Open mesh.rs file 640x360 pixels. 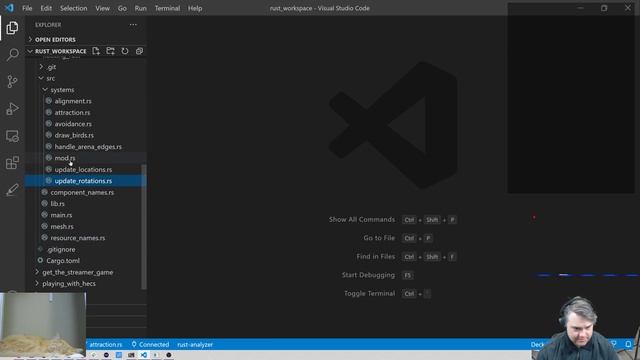(62, 227)
